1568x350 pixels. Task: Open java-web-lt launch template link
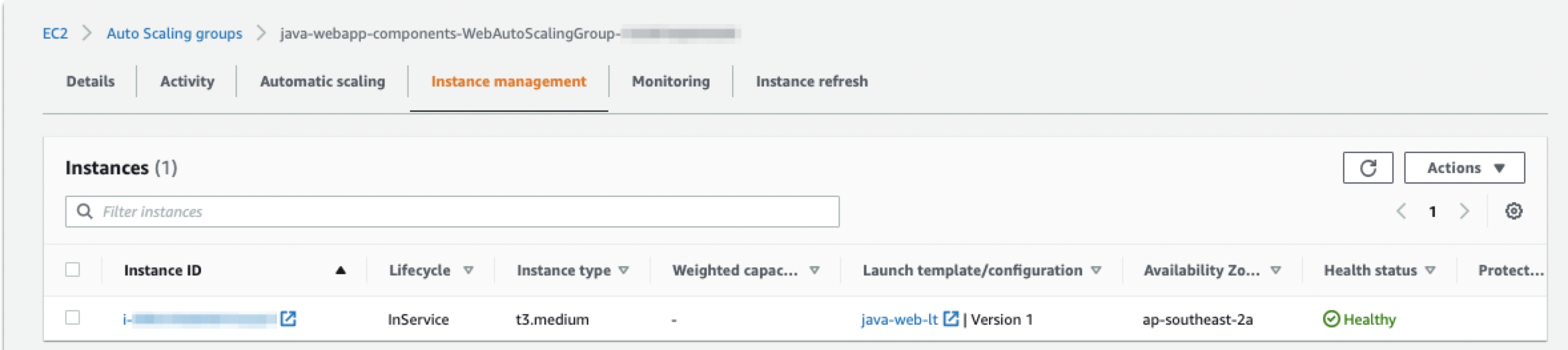(899, 319)
